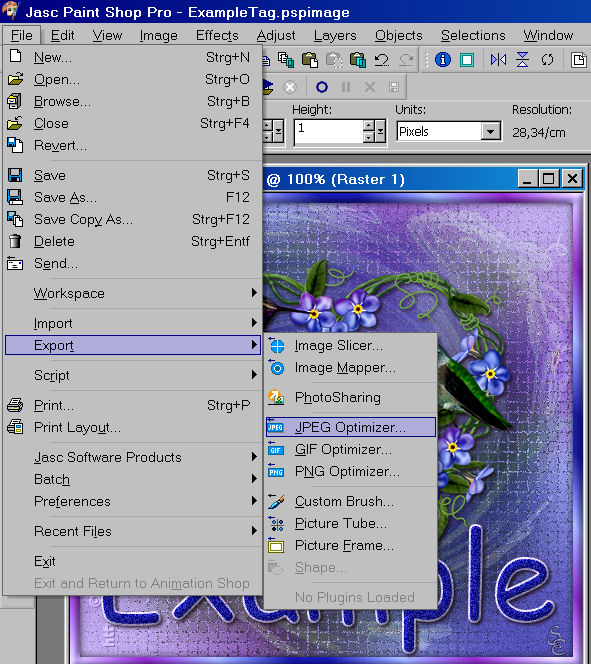The height and width of the screenshot is (664, 591).
Task: Click the Image Mapper icon
Action: point(277,368)
